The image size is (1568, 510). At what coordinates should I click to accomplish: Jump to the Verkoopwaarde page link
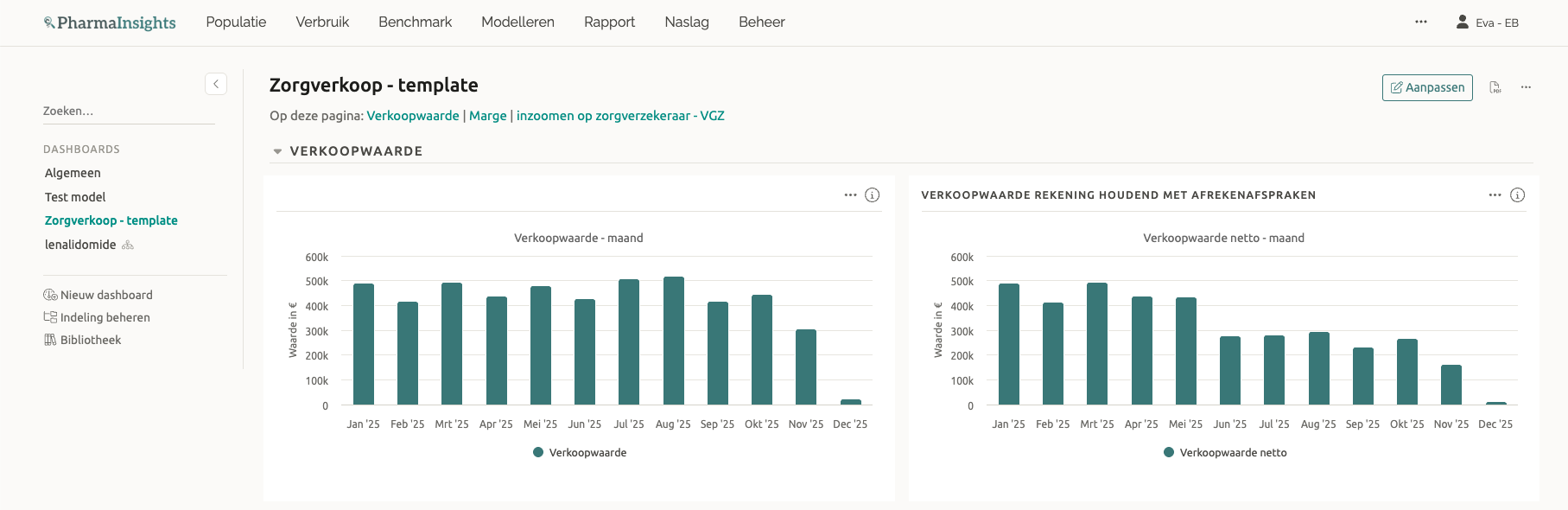pyautogui.click(x=413, y=116)
